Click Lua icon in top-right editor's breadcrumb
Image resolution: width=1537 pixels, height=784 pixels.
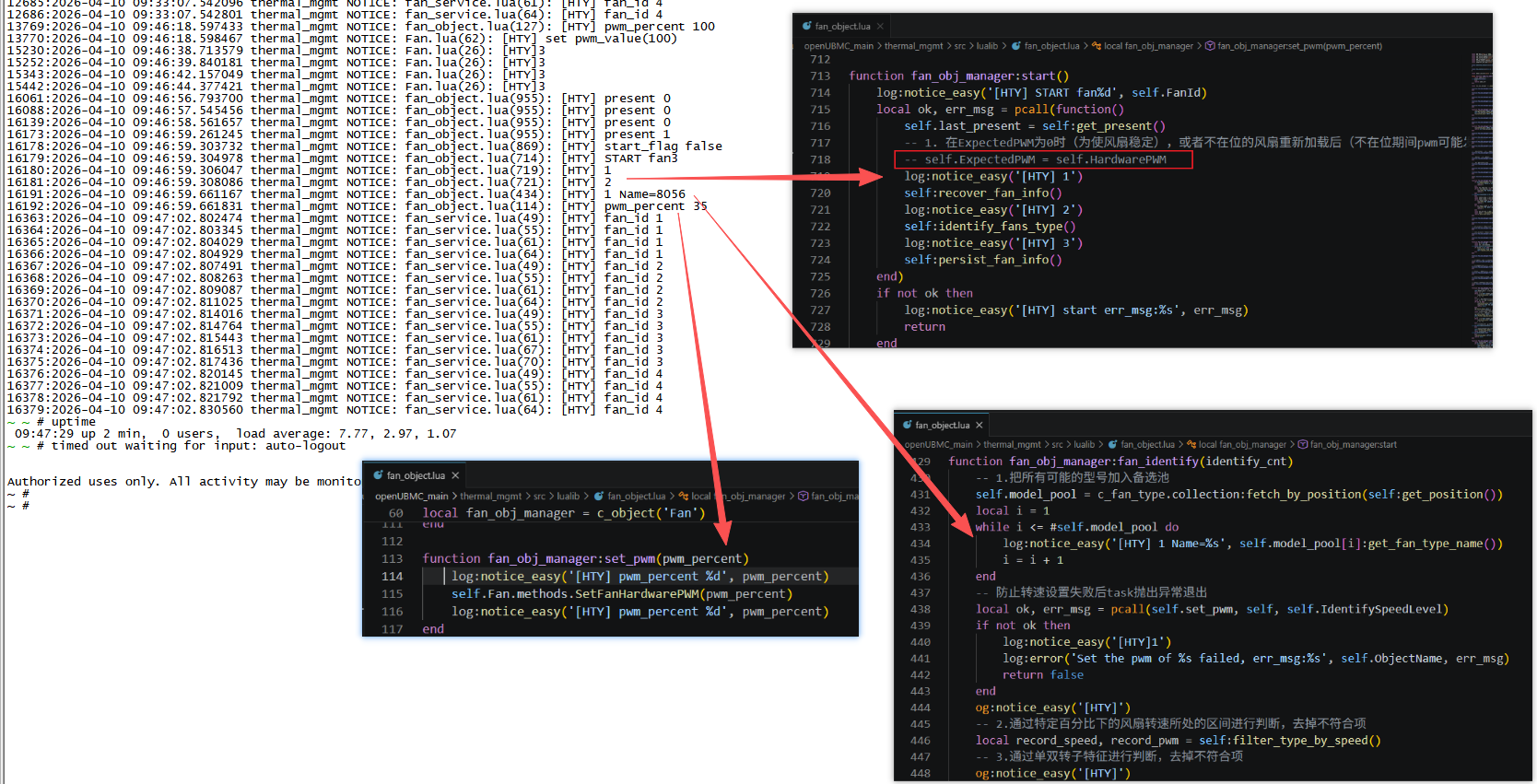1016,46
